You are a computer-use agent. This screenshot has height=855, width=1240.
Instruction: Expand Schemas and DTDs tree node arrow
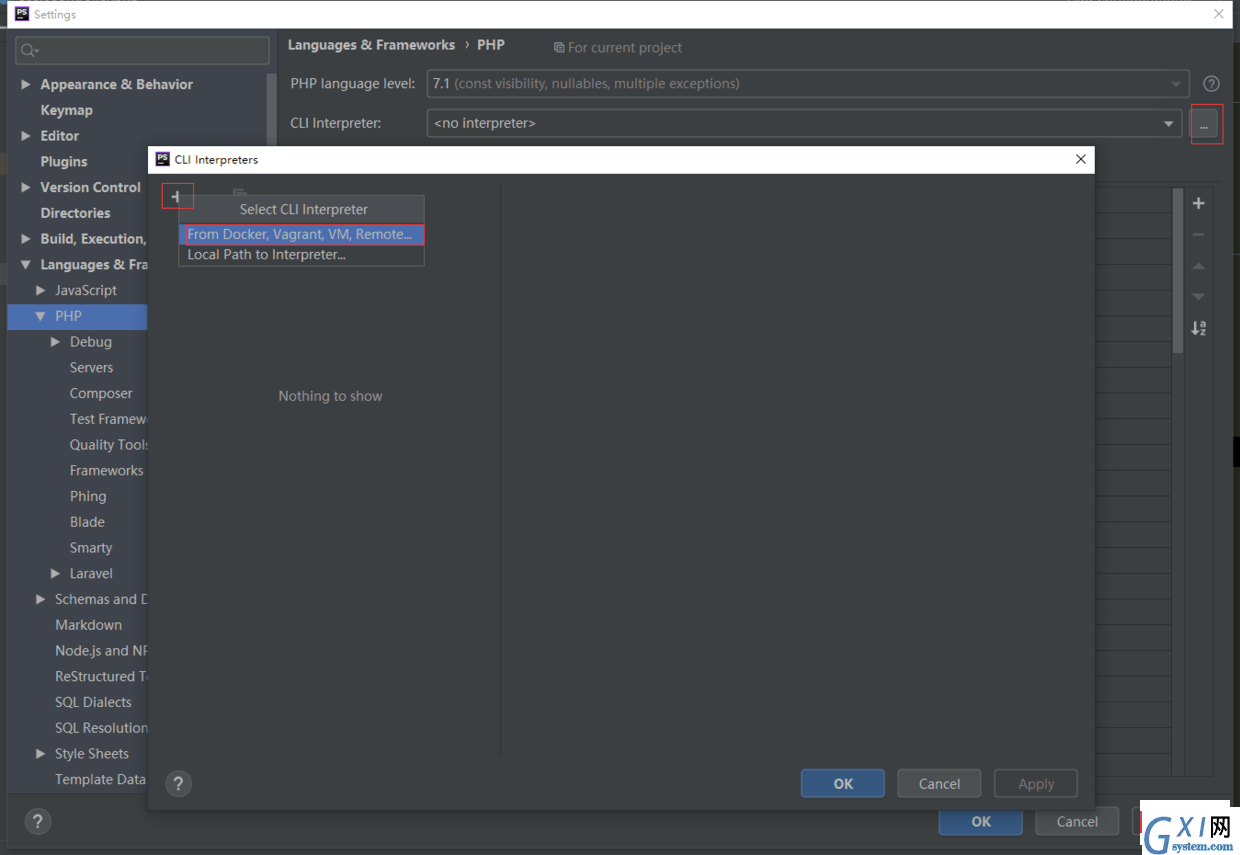[41, 600]
